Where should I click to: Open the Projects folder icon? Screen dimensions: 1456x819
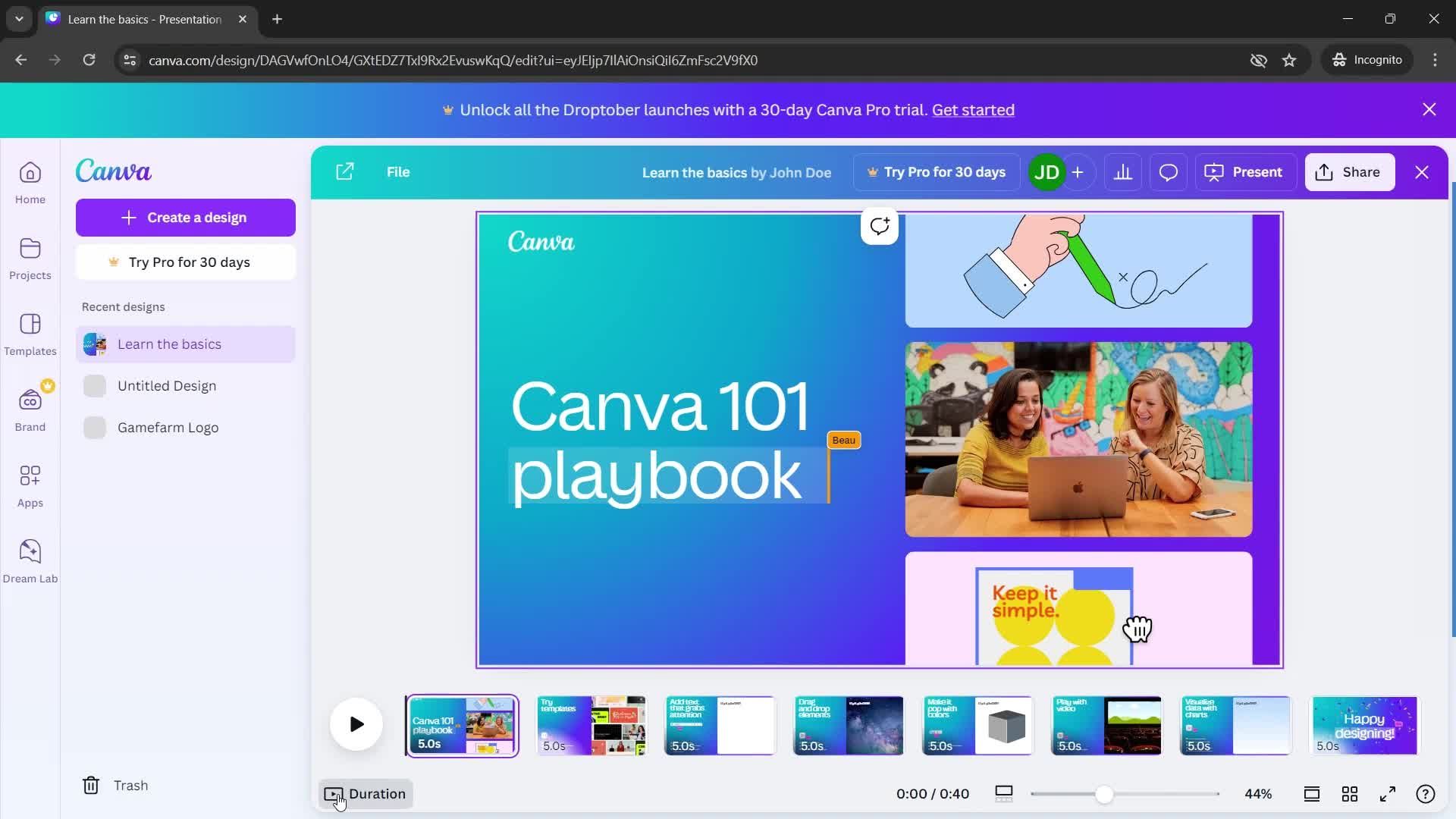pos(30,259)
